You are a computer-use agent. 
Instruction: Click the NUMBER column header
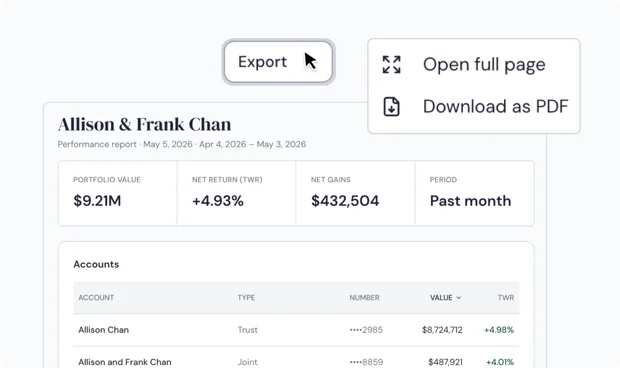[364, 298]
